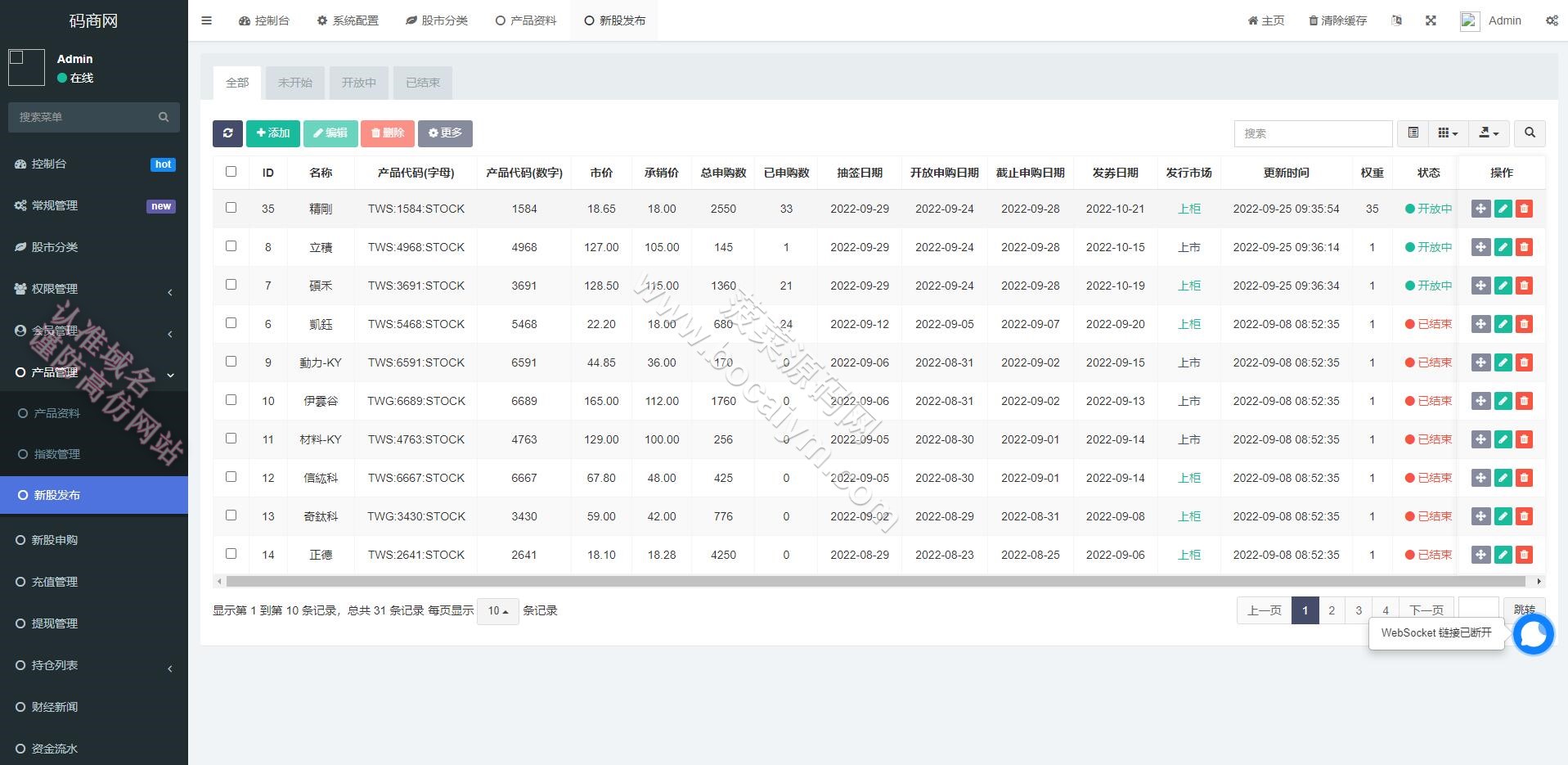
Task: Open the settings gears icon at top right
Action: (1552, 20)
